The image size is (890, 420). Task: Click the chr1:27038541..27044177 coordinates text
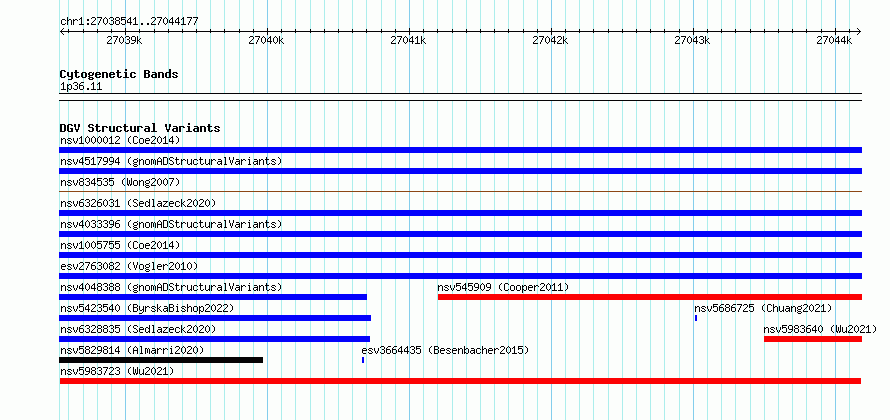point(129,22)
